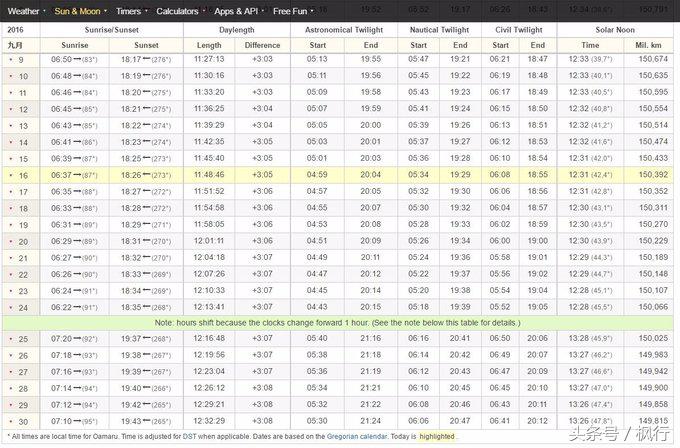Click the sunrise direction arrow for day 16

pos(77,175)
